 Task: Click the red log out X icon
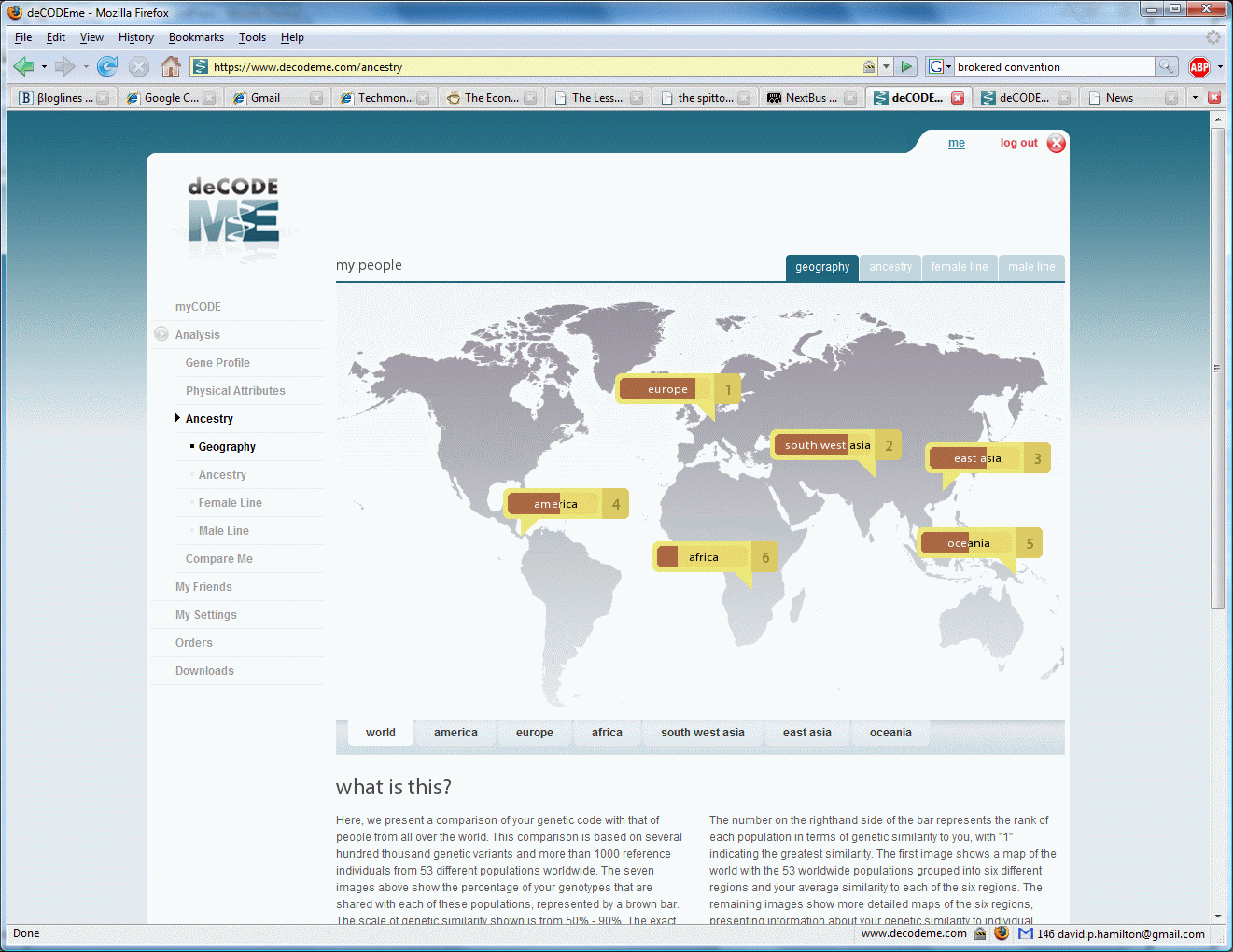click(1056, 143)
